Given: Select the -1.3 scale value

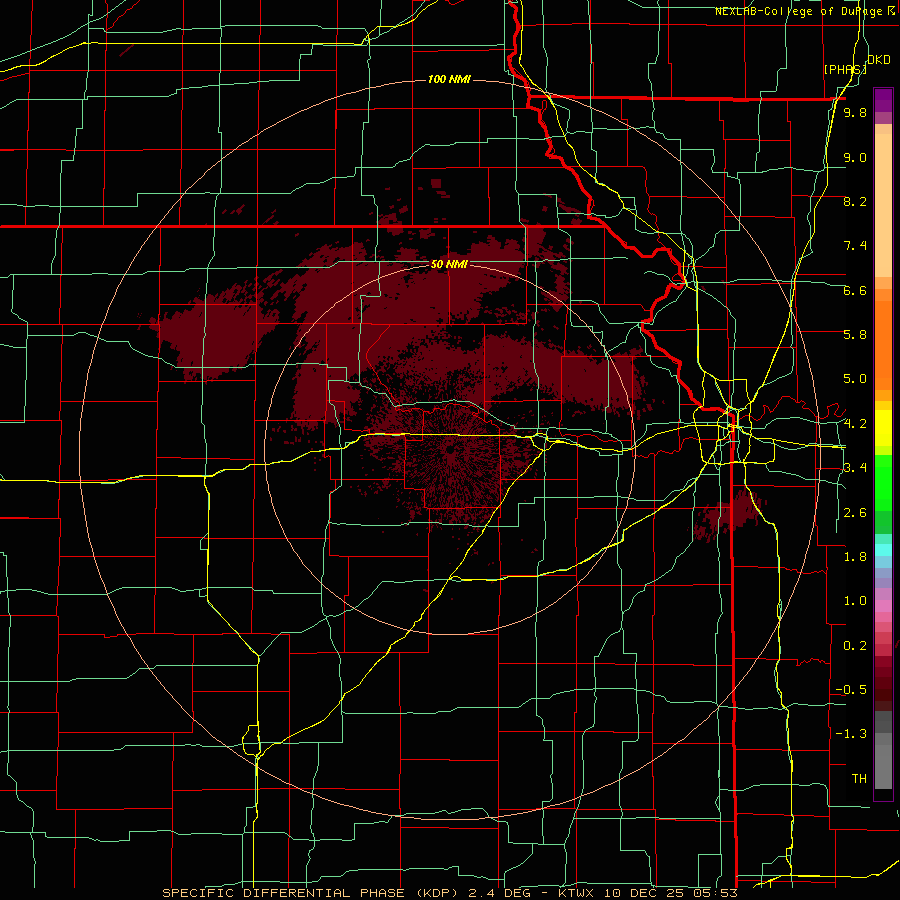Looking at the screenshot, I should (x=851, y=734).
